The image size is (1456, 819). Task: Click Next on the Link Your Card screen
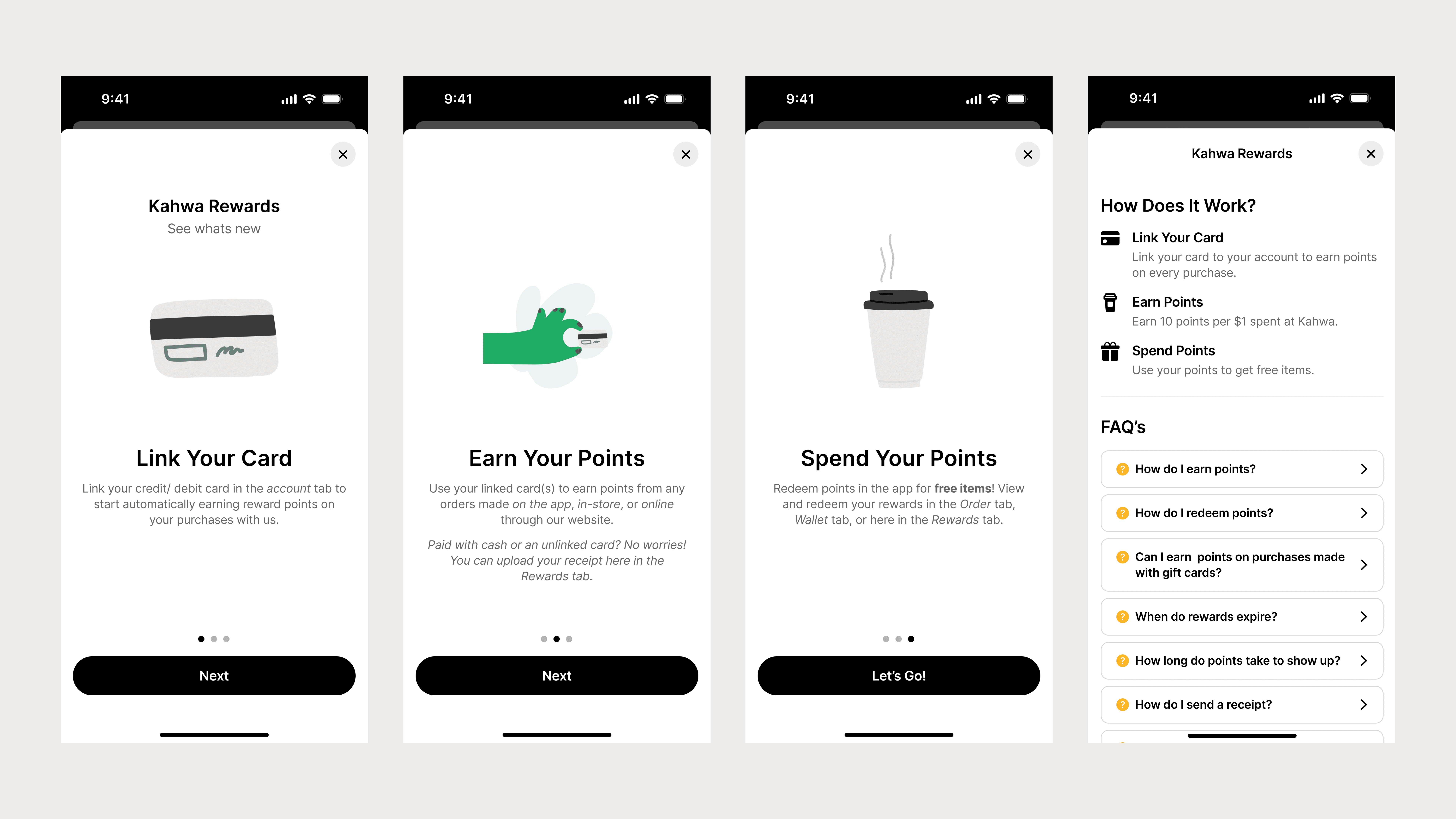pos(214,675)
